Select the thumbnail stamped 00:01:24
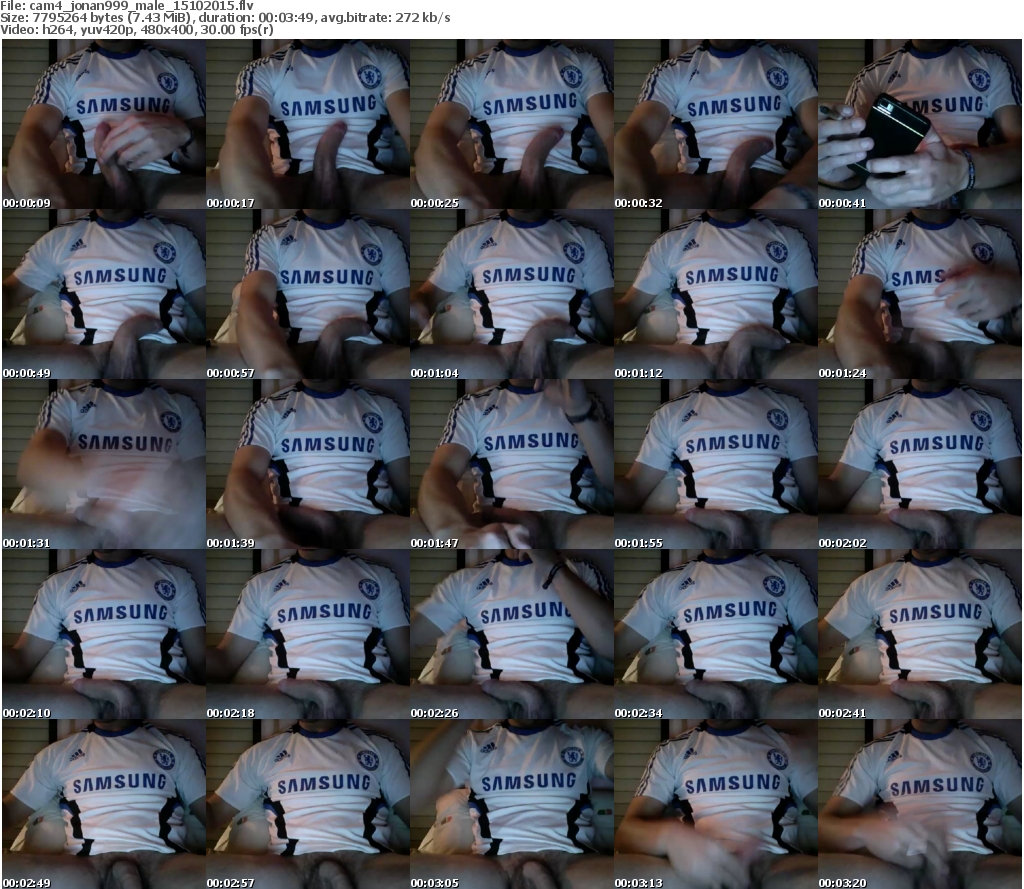The height and width of the screenshot is (889, 1024). click(x=920, y=294)
